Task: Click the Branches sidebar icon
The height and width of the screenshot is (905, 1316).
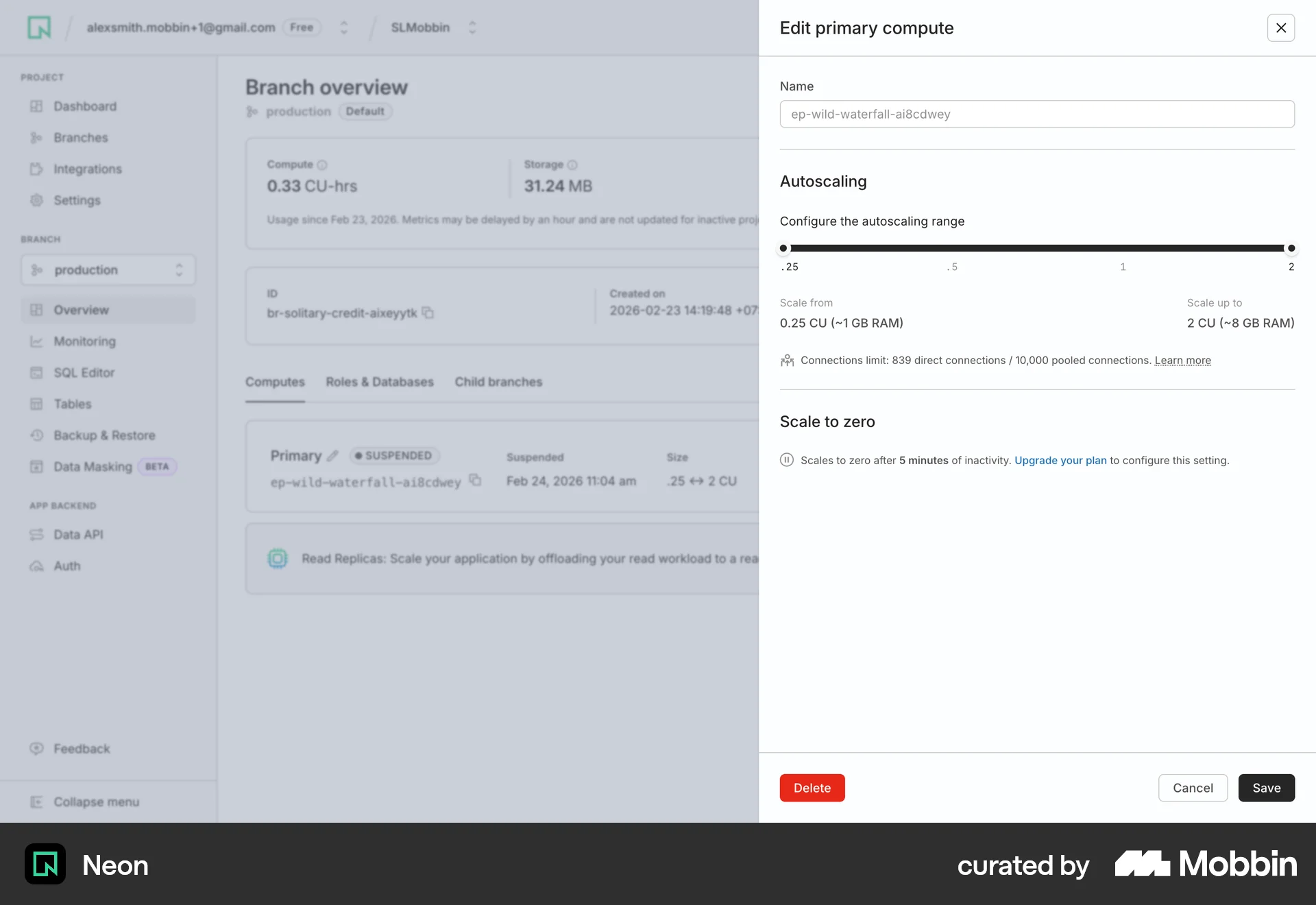Action: [36, 138]
